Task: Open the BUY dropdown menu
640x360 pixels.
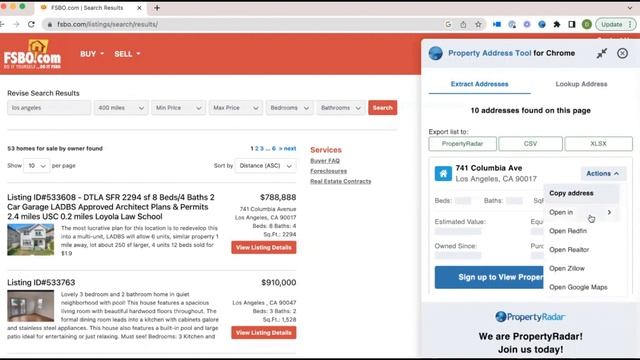Action: [x=92, y=54]
